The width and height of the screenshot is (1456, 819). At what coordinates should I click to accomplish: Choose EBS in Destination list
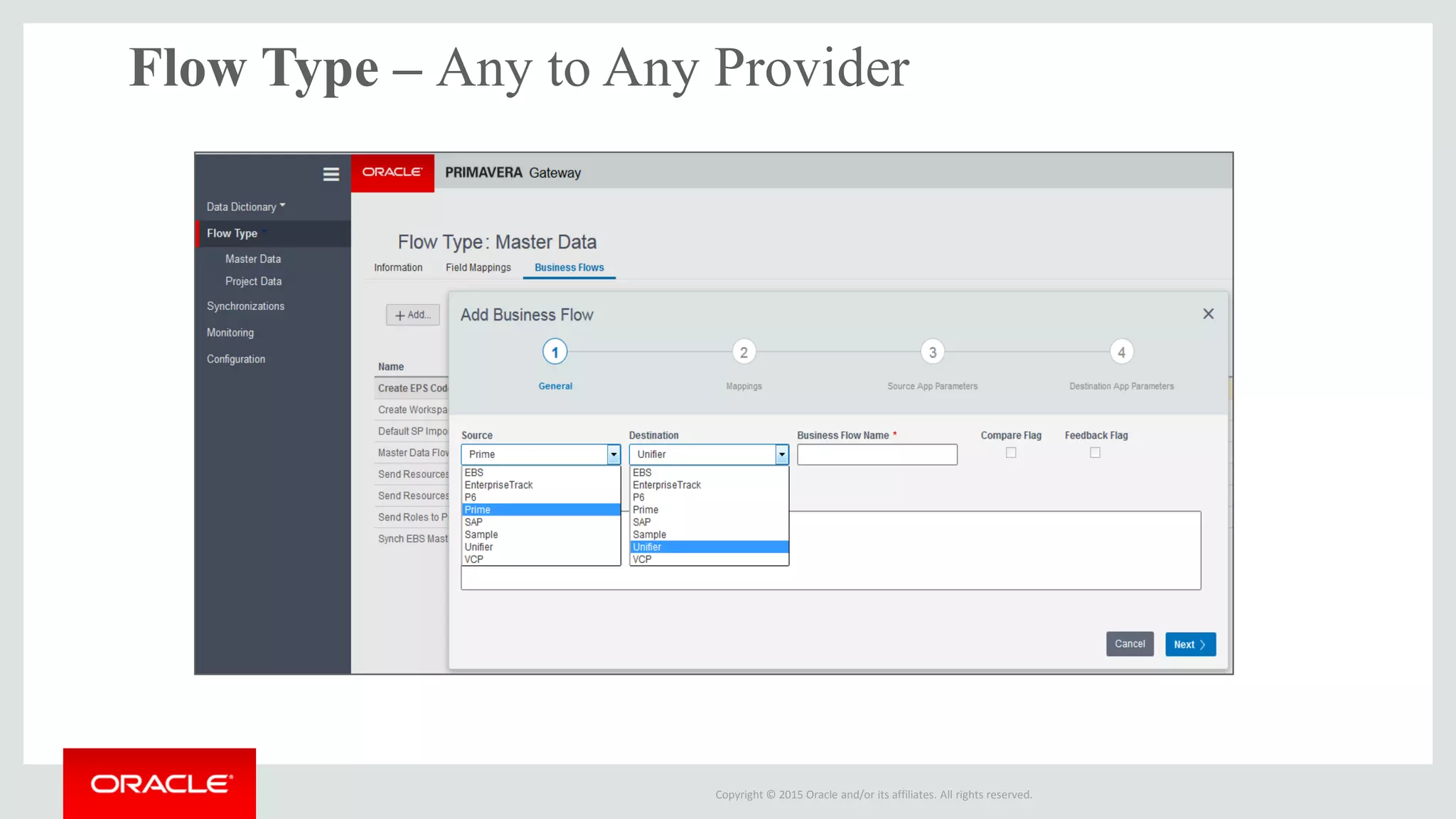pyautogui.click(x=710, y=473)
